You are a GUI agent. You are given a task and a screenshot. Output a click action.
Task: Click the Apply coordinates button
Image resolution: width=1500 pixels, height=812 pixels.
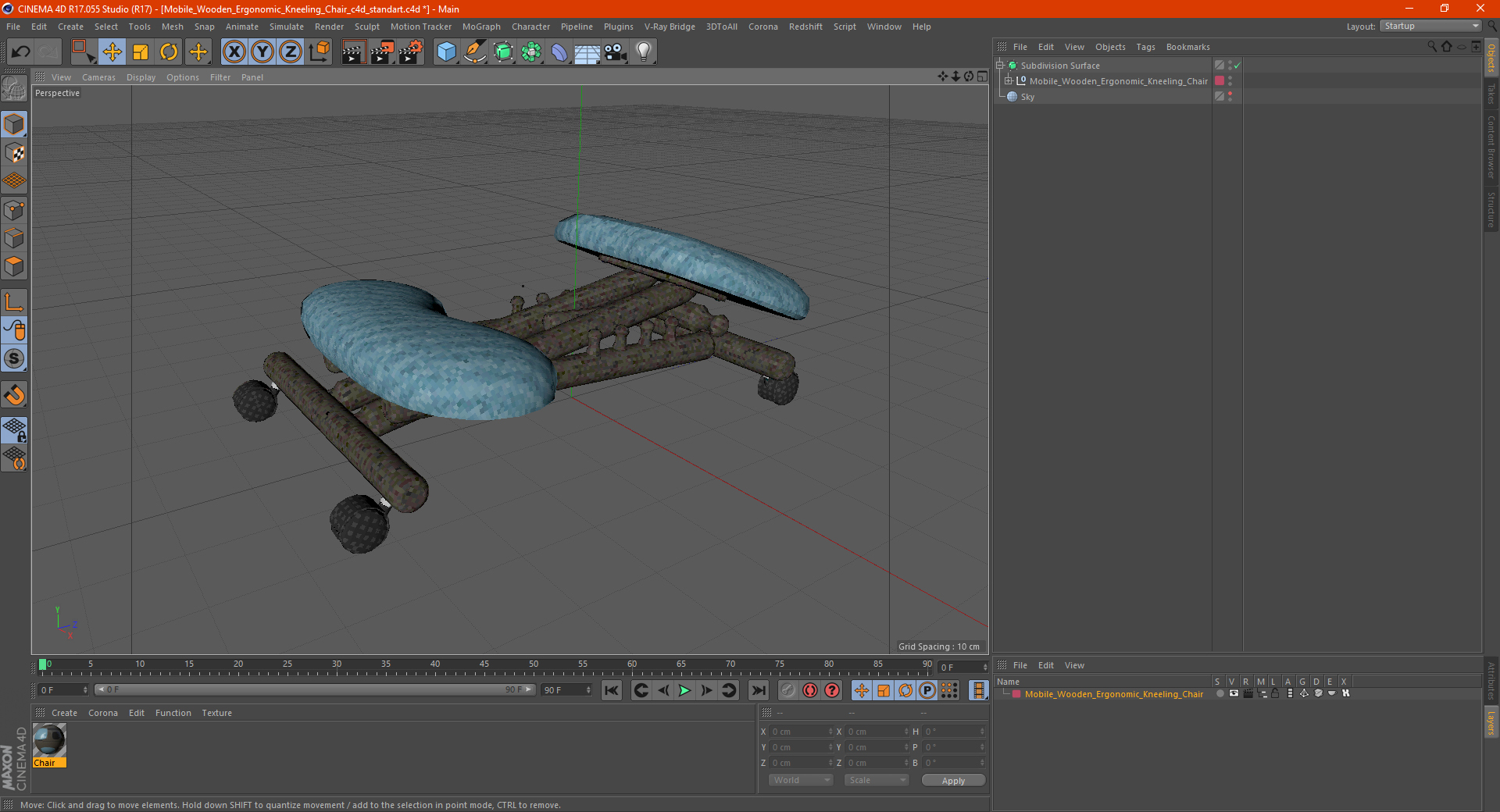click(953, 781)
